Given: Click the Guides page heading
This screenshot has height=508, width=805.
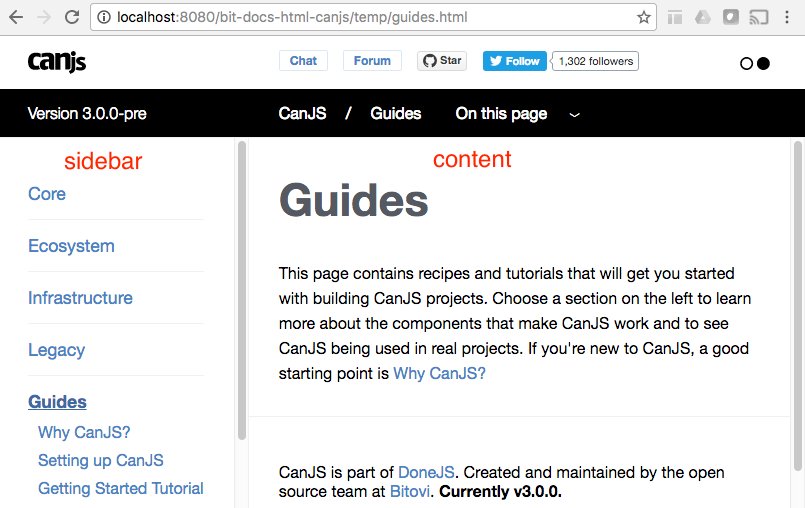Looking at the screenshot, I should 354,201.
